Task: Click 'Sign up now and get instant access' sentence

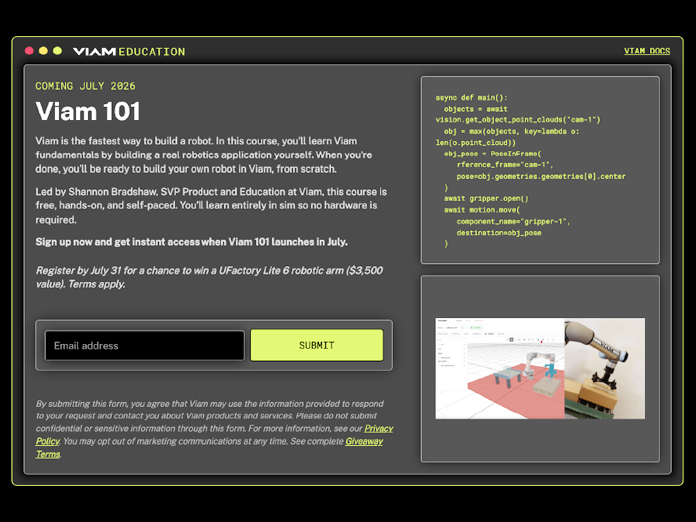Action: (x=192, y=242)
